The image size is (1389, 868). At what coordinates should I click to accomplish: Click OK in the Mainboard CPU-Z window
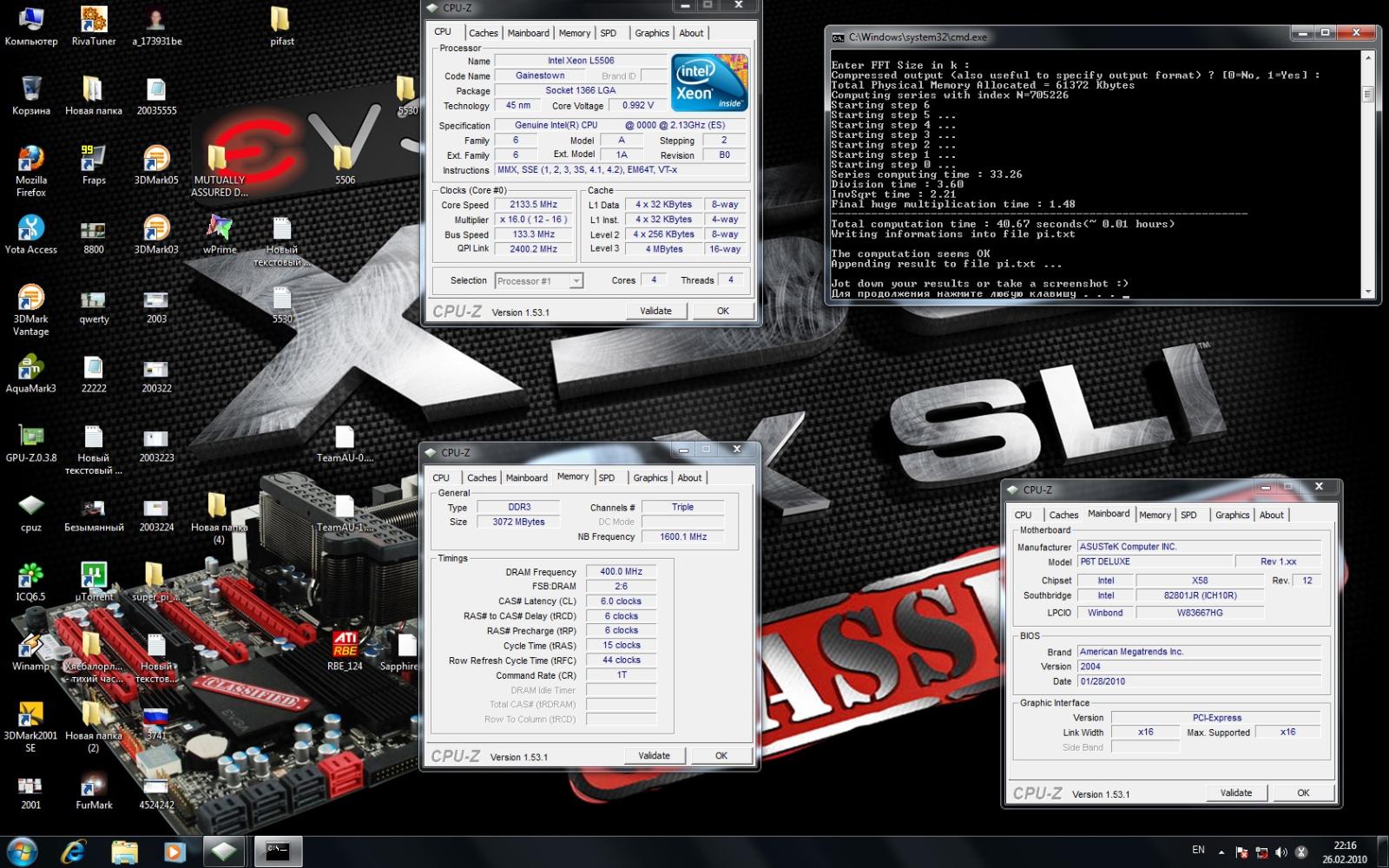[x=1303, y=792]
